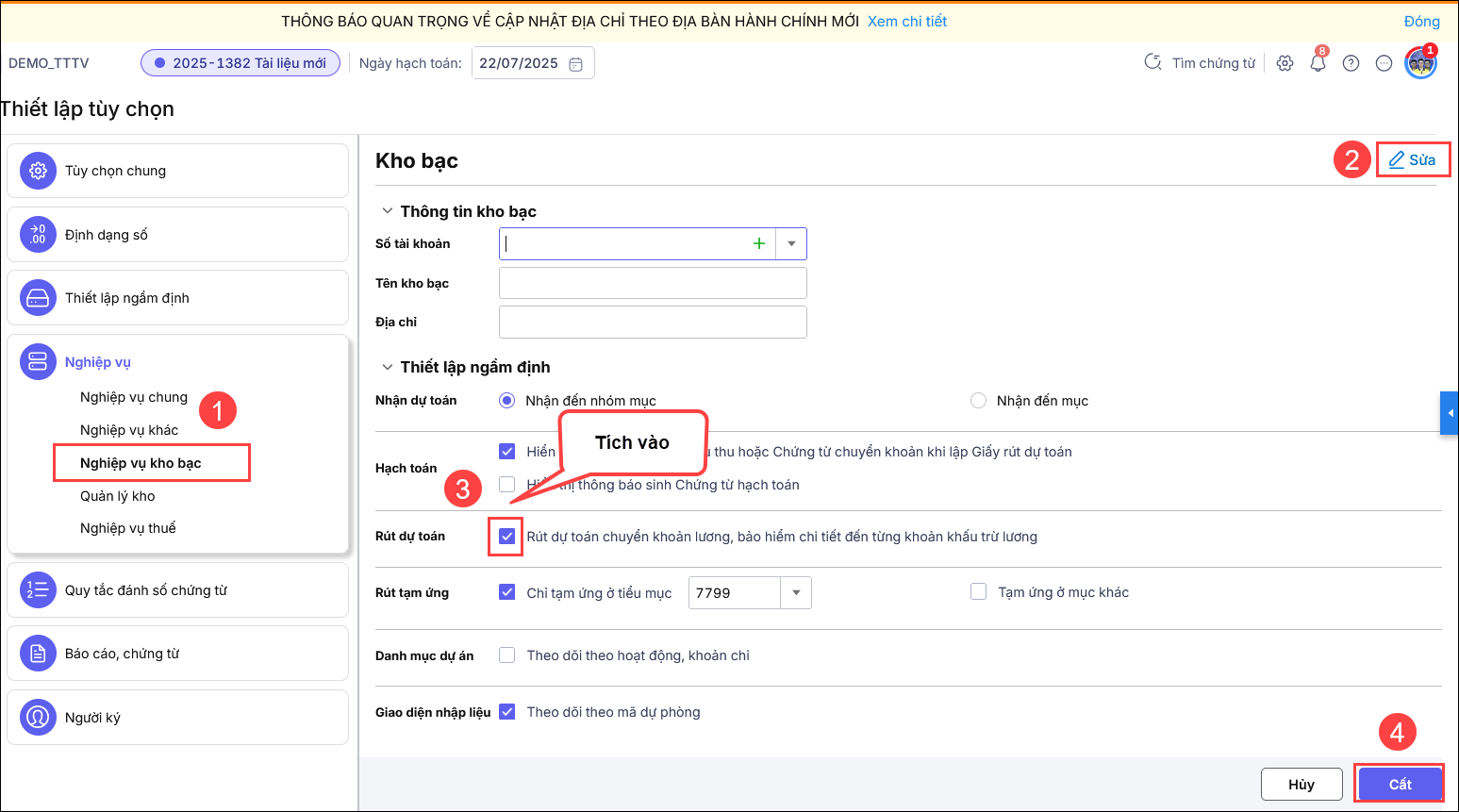The image size is (1459, 812).
Task: Select the Nhận đến mục radio option
Action: 979,401
